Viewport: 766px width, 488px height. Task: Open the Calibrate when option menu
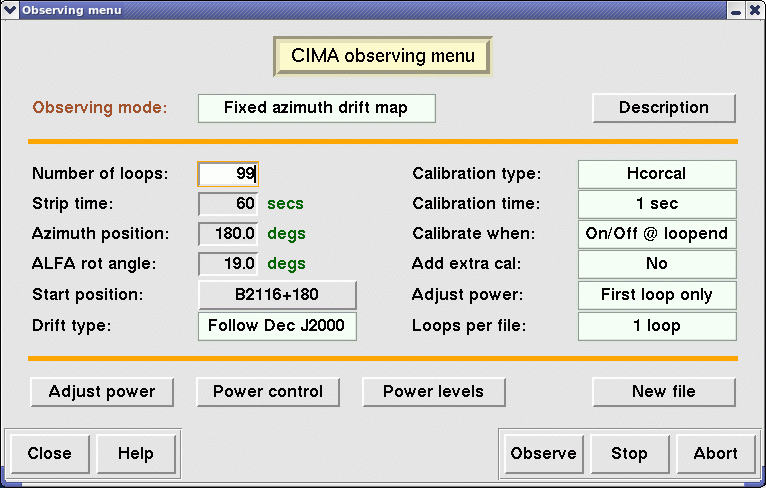click(656, 234)
